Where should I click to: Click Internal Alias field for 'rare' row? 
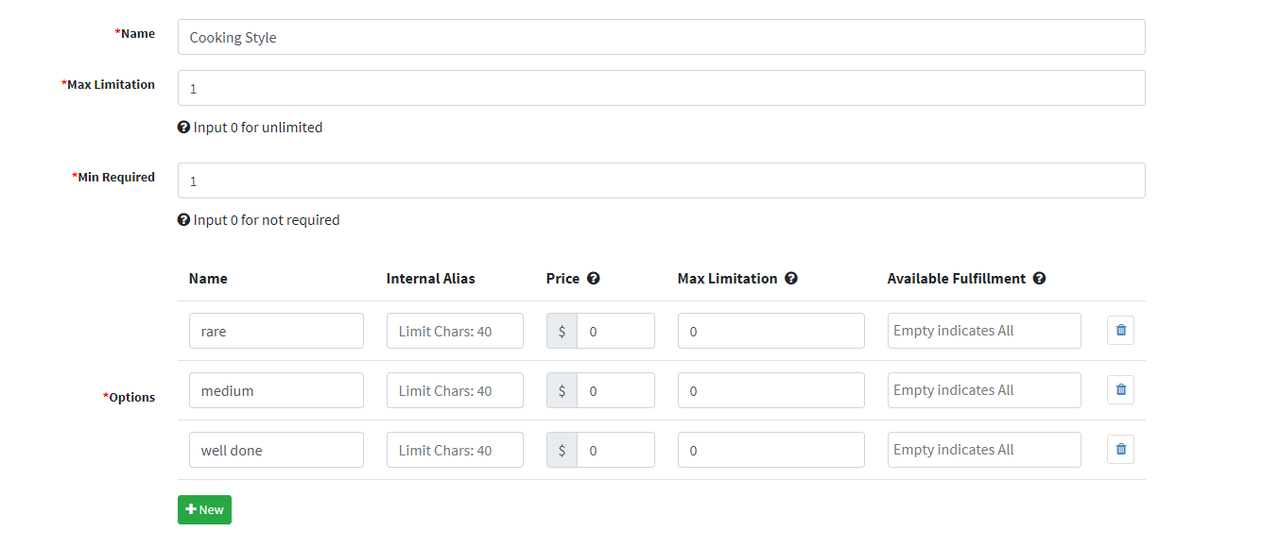[x=454, y=331]
